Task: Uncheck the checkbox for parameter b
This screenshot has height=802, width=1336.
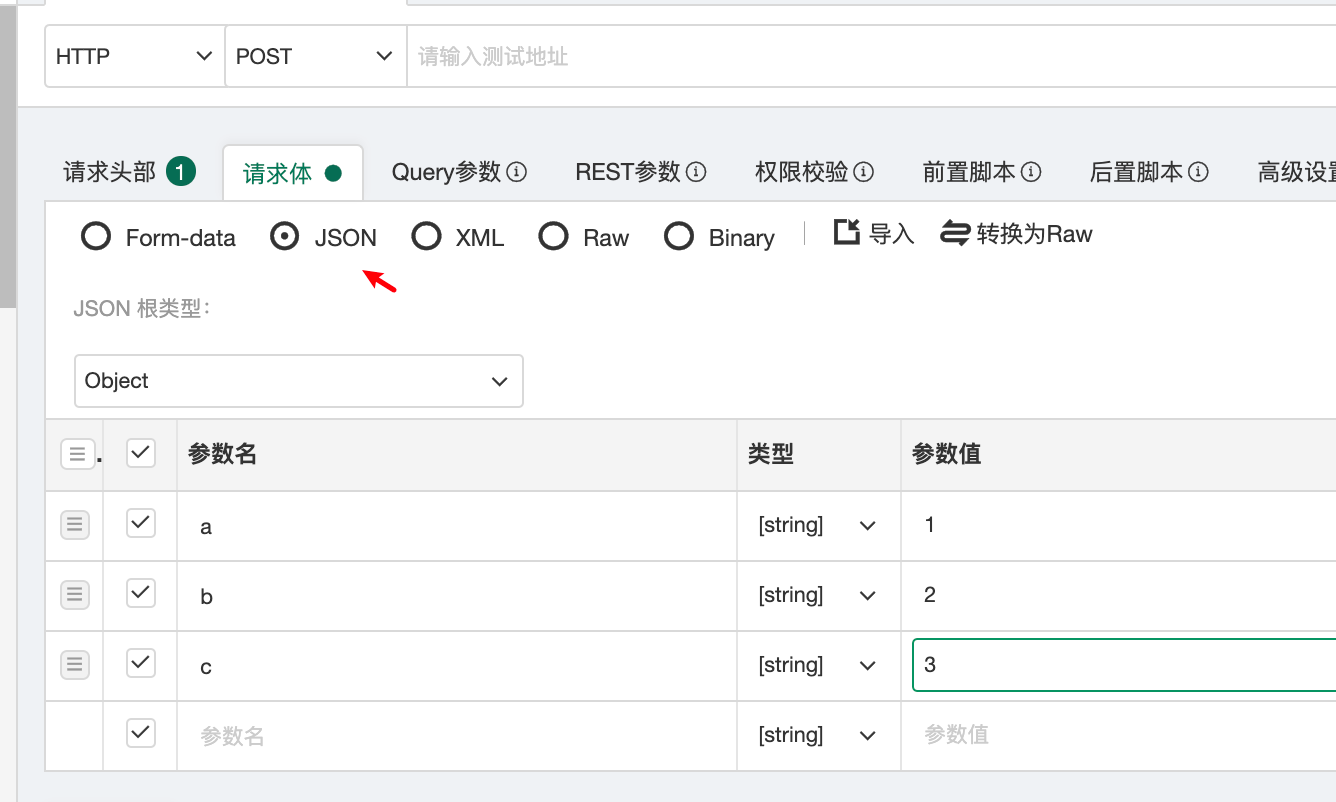Action: pyautogui.click(x=141, y=593)
